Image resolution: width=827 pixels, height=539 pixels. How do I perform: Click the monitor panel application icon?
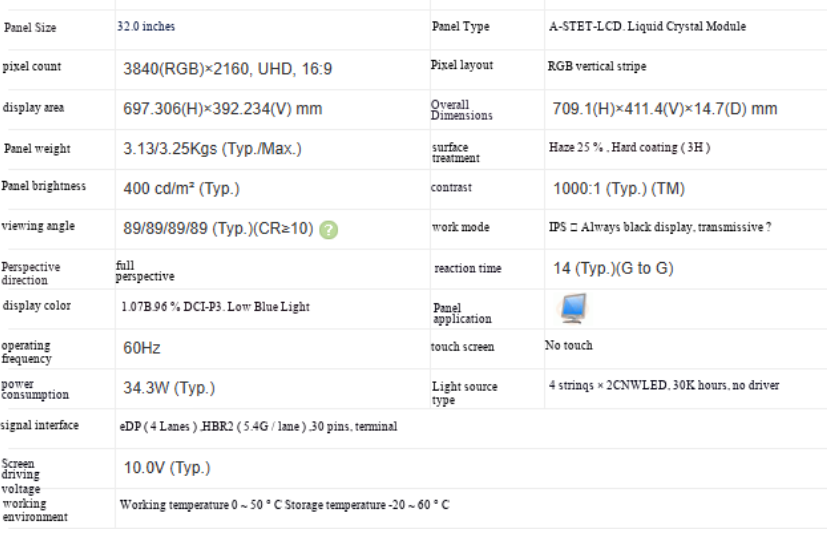573,308
